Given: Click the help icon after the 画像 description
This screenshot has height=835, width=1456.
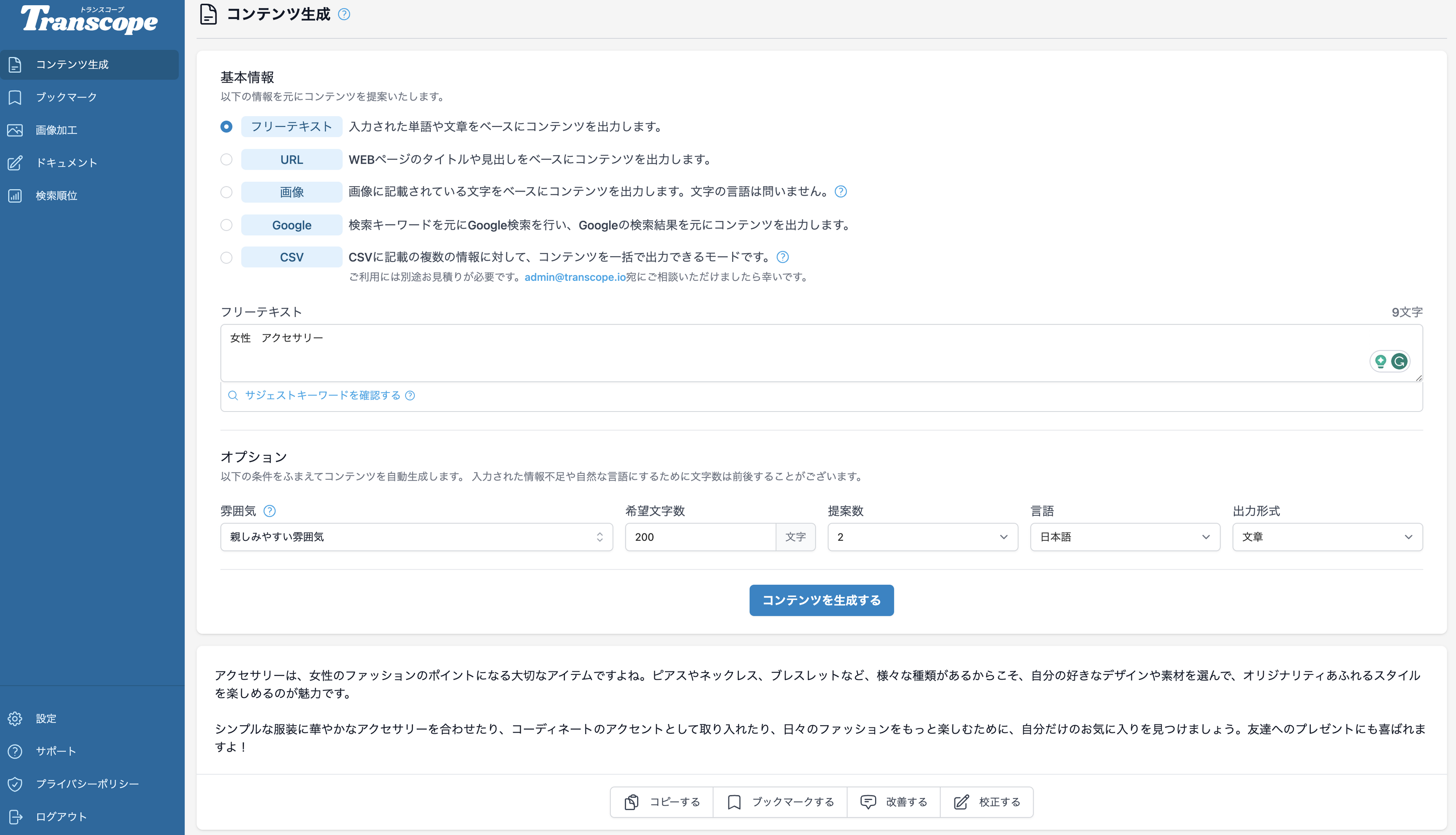Looking at the screenshot, I should (840, 192).
